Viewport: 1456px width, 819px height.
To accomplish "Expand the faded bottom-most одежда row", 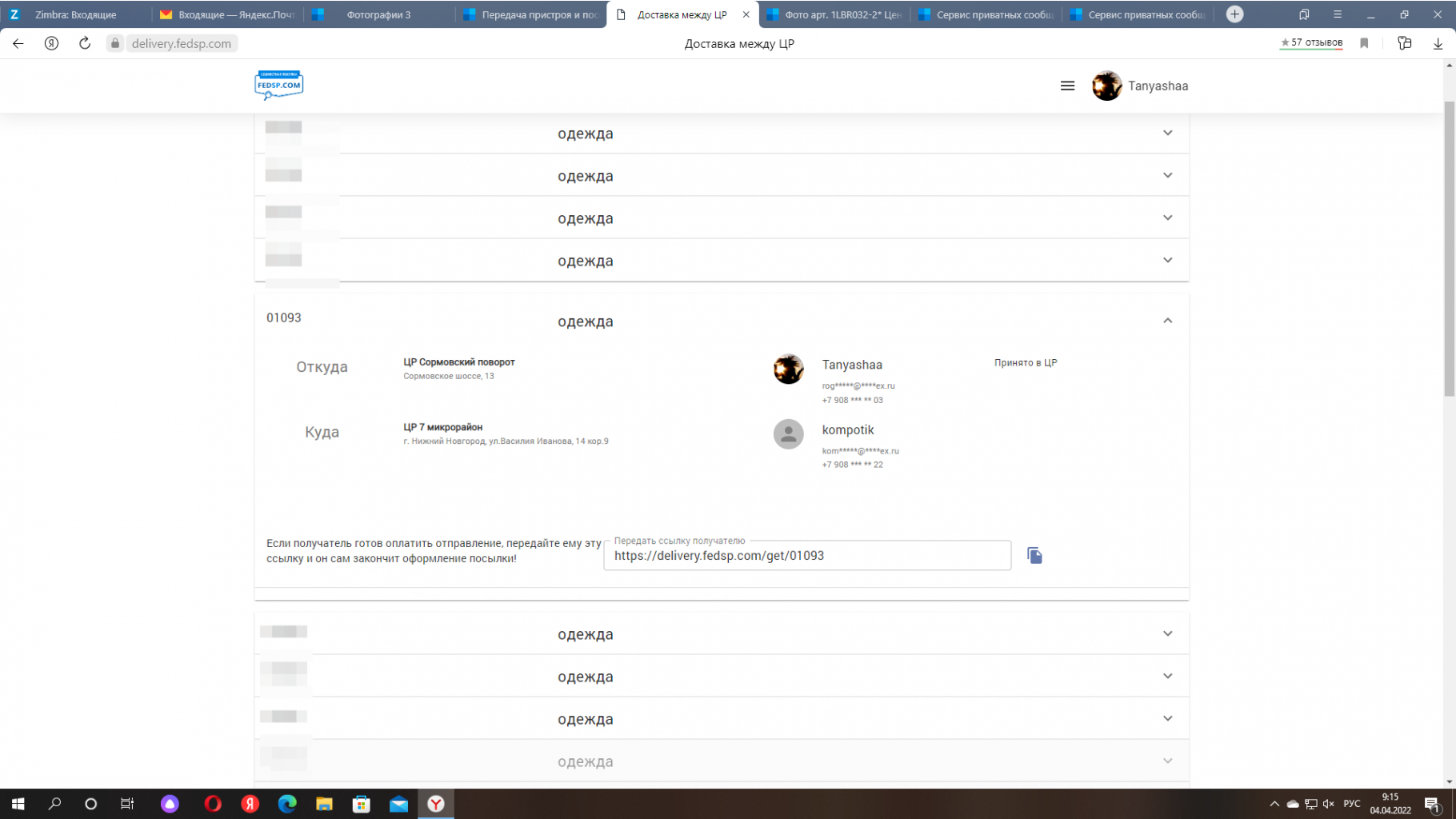I will (1167, 761).
